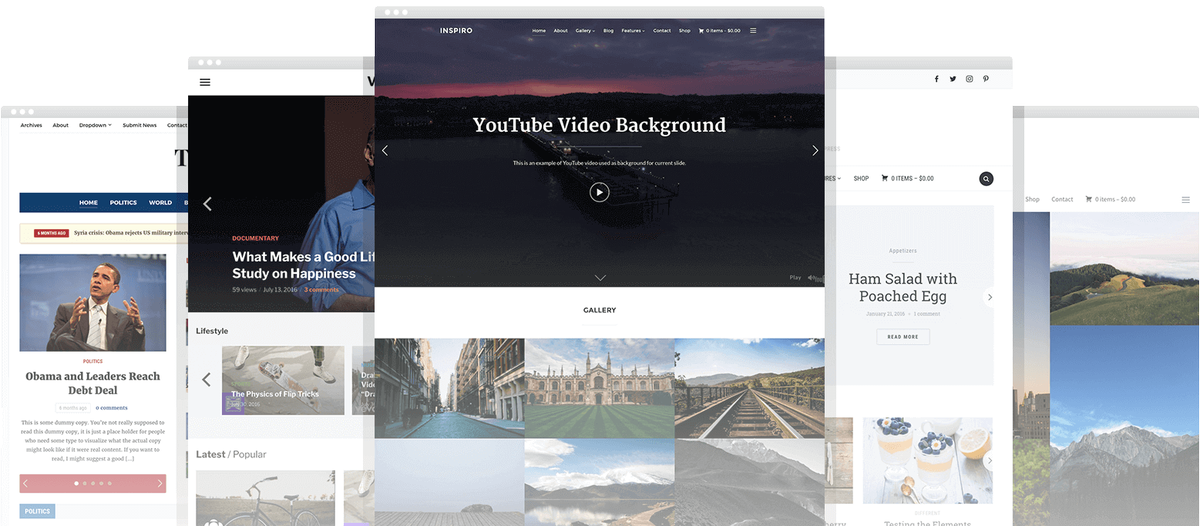Open the Blog menu item in Inspiro
This screenshot has width=1200, height=526.
608,30
